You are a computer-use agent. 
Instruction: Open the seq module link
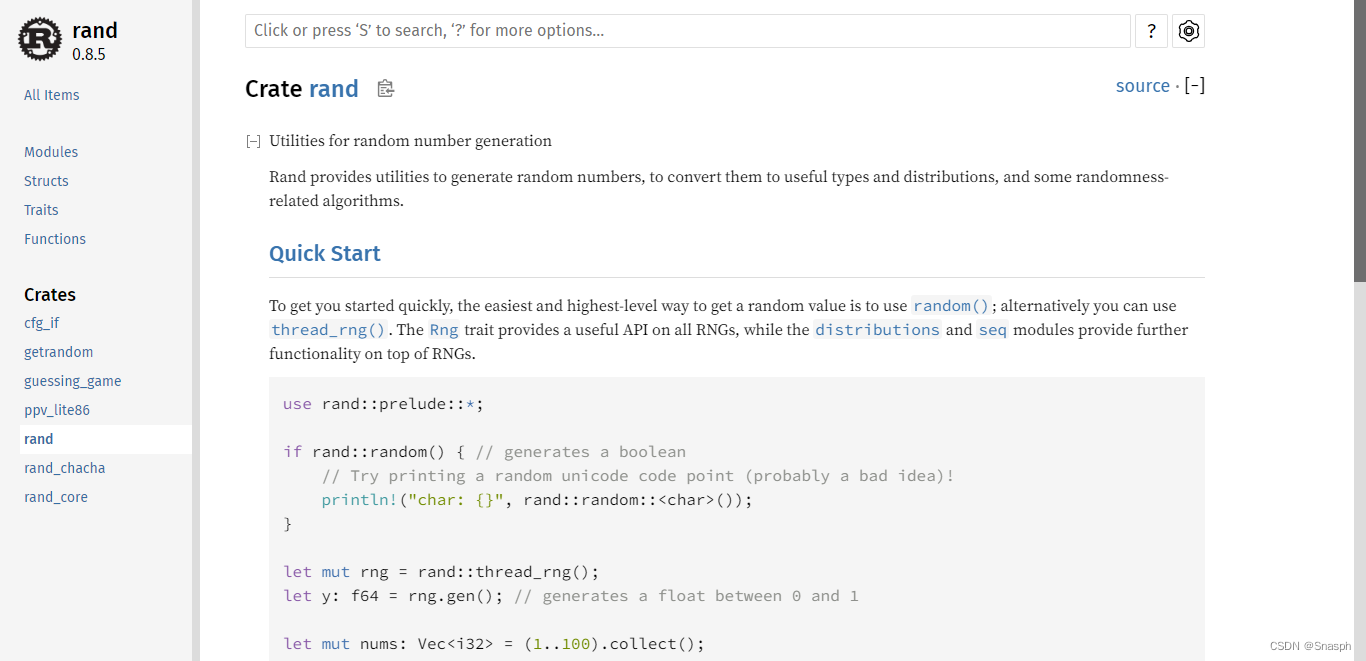pos(992,330)
